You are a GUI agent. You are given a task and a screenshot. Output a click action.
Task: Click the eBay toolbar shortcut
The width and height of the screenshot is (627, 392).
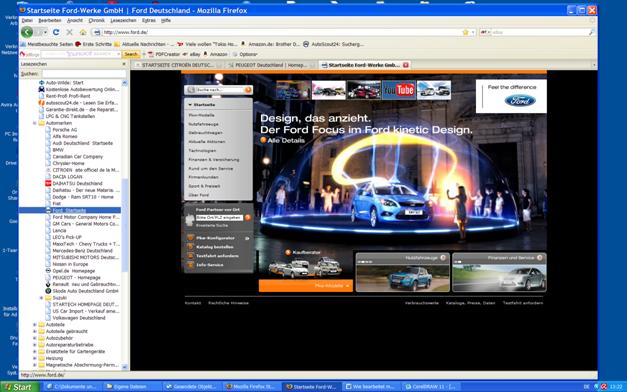pyautogui.click(x=192, y=54)
